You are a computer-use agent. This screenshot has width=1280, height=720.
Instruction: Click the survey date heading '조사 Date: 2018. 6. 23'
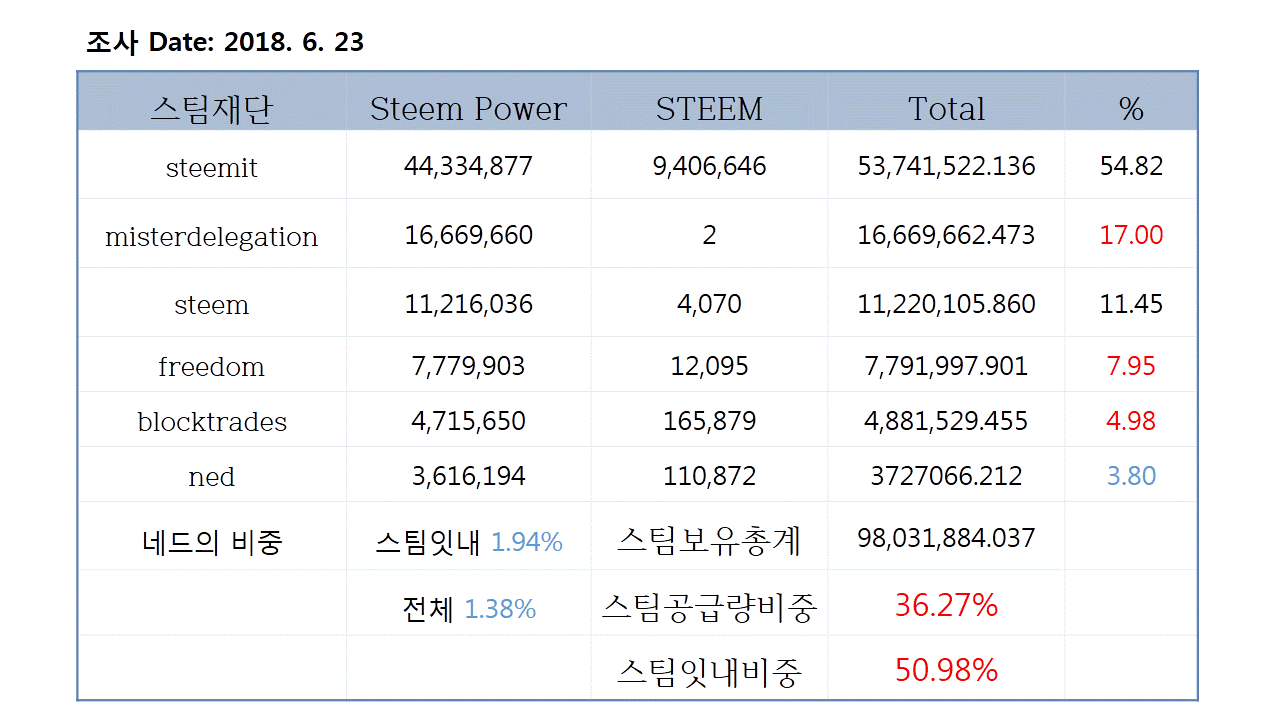point(225,42)
